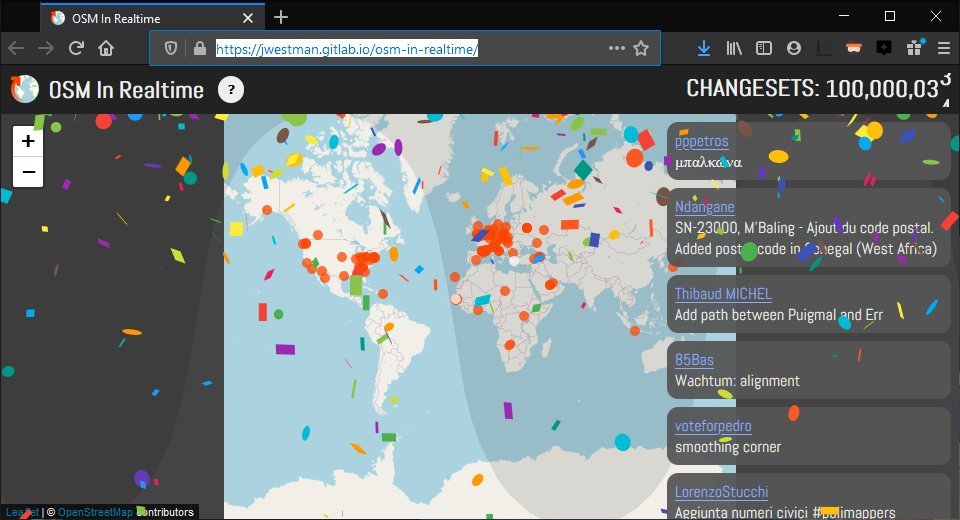The width and height of the screenshot is (960, 520).
Task: Toggle the browser sidebar view
Action: (x=763, y=48)
